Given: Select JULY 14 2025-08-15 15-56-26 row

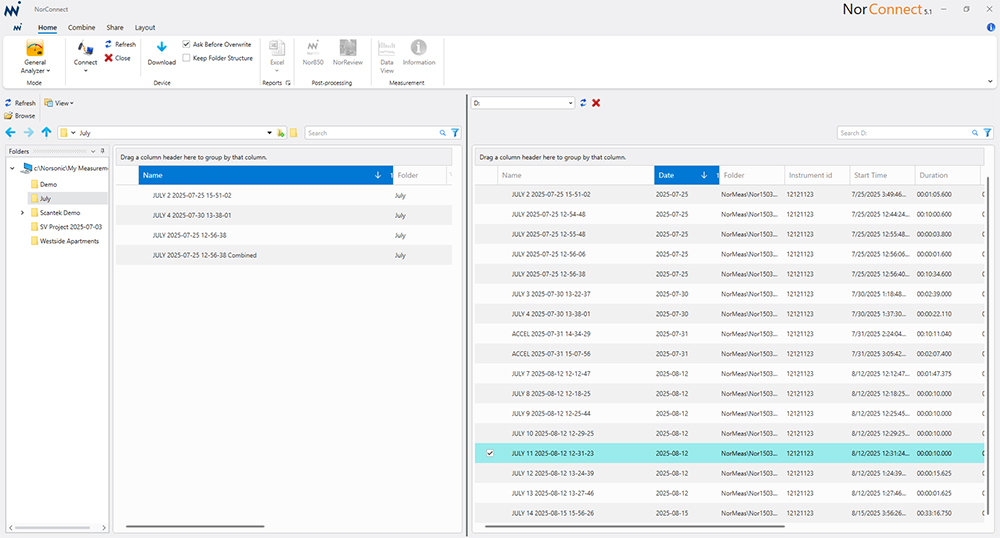Looking at the screenshot, I should pyautogui.click(x=729, y=513).
